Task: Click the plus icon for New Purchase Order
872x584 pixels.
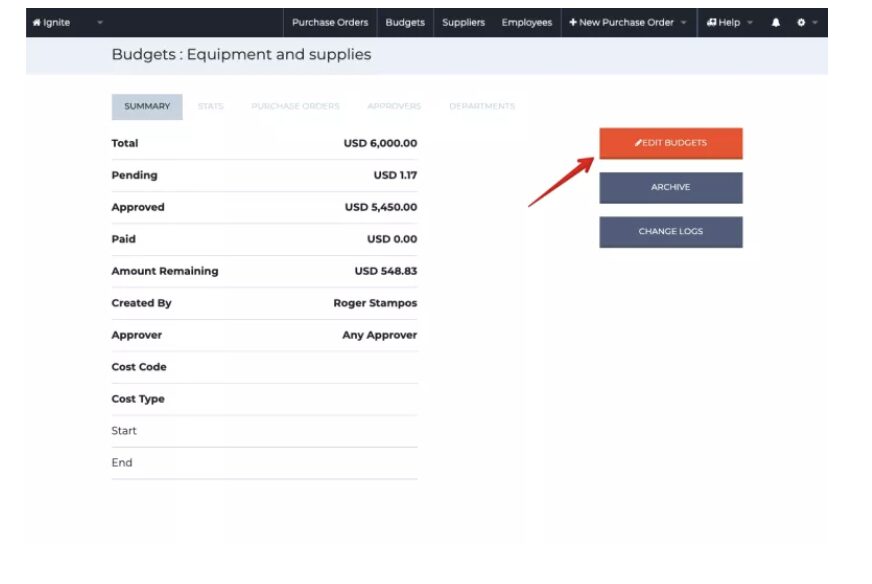Action: 573,22
